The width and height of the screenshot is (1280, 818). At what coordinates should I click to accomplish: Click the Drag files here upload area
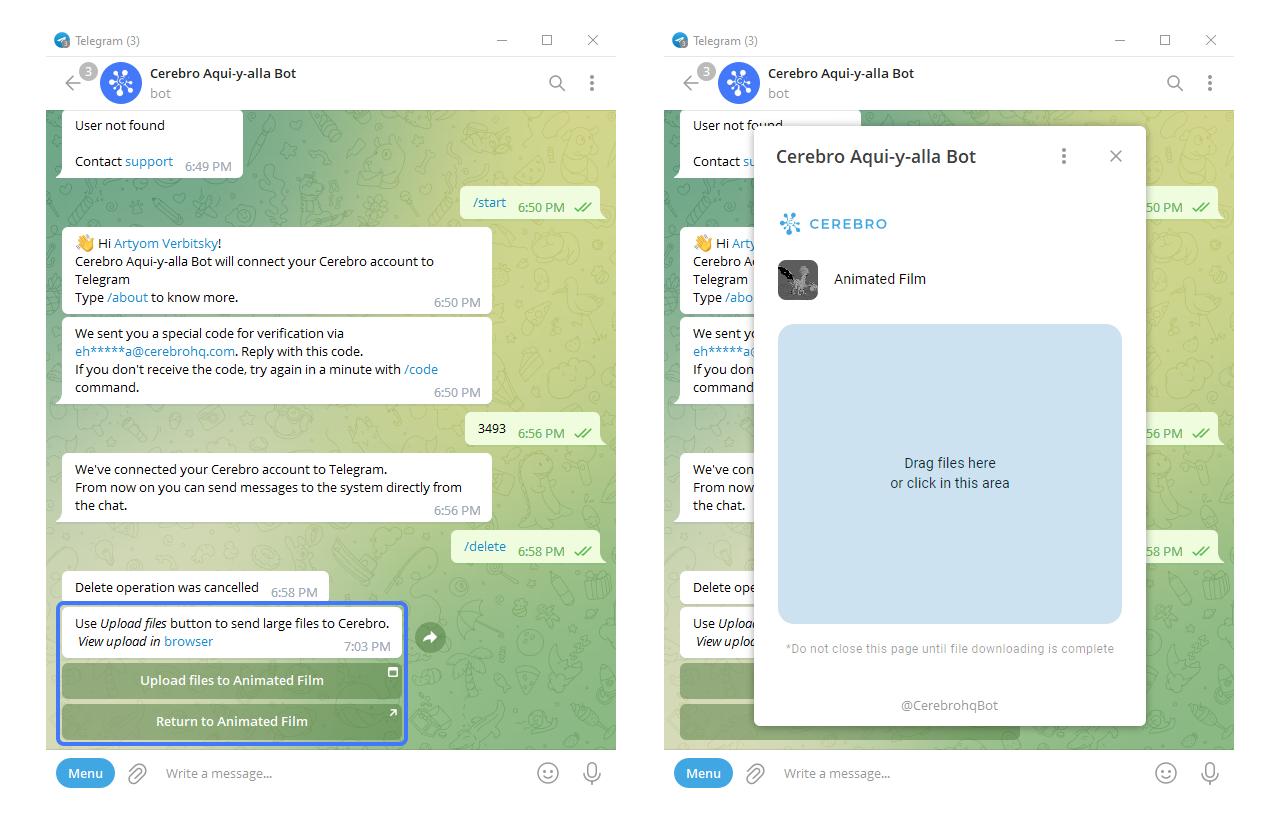point(950,474)
